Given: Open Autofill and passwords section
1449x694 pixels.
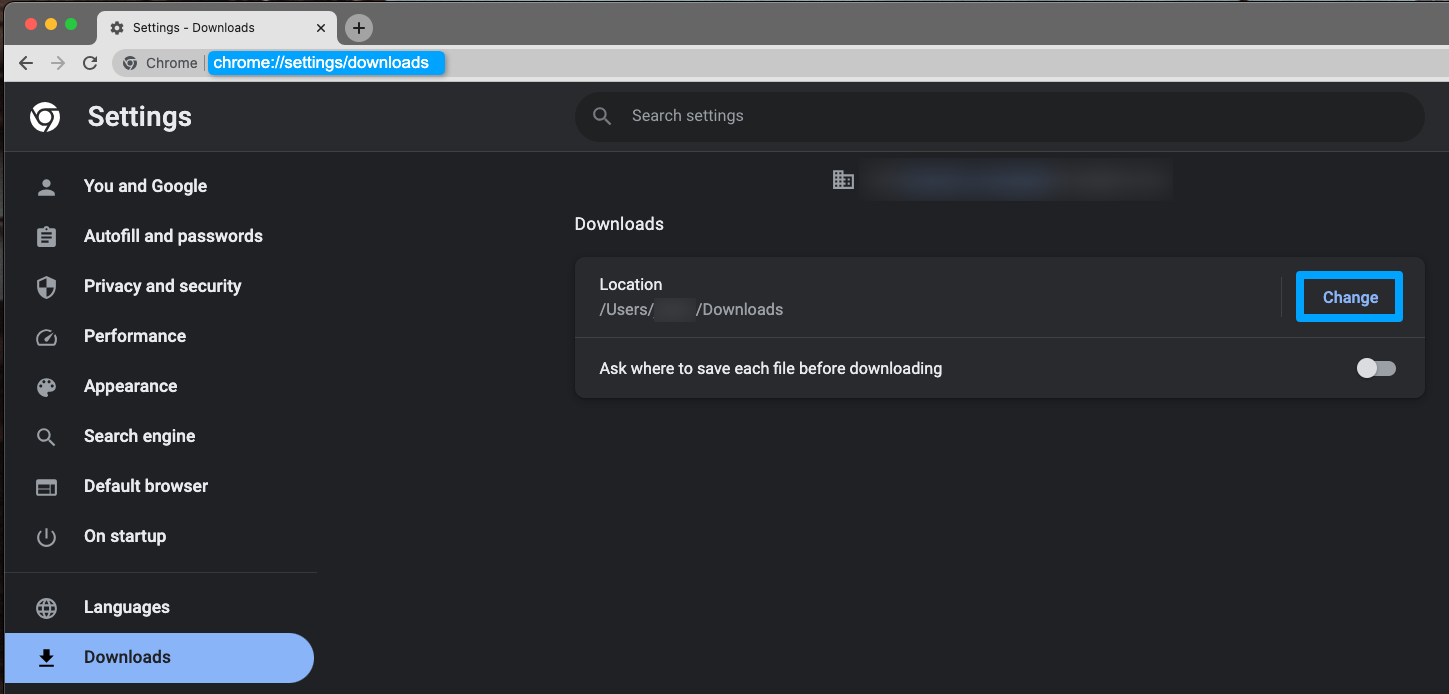Looking at the screenshot, I should pyautogui.click(x=173, y=236).
